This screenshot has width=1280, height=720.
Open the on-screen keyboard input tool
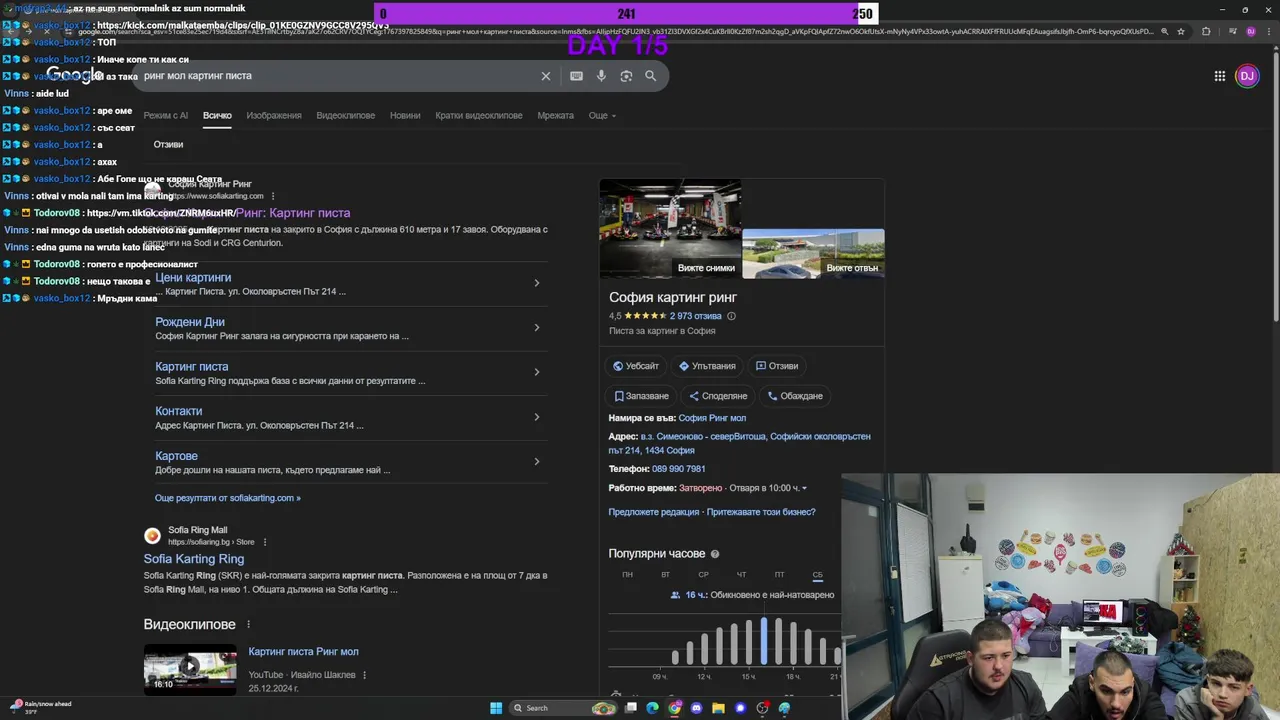click(576, 76)
